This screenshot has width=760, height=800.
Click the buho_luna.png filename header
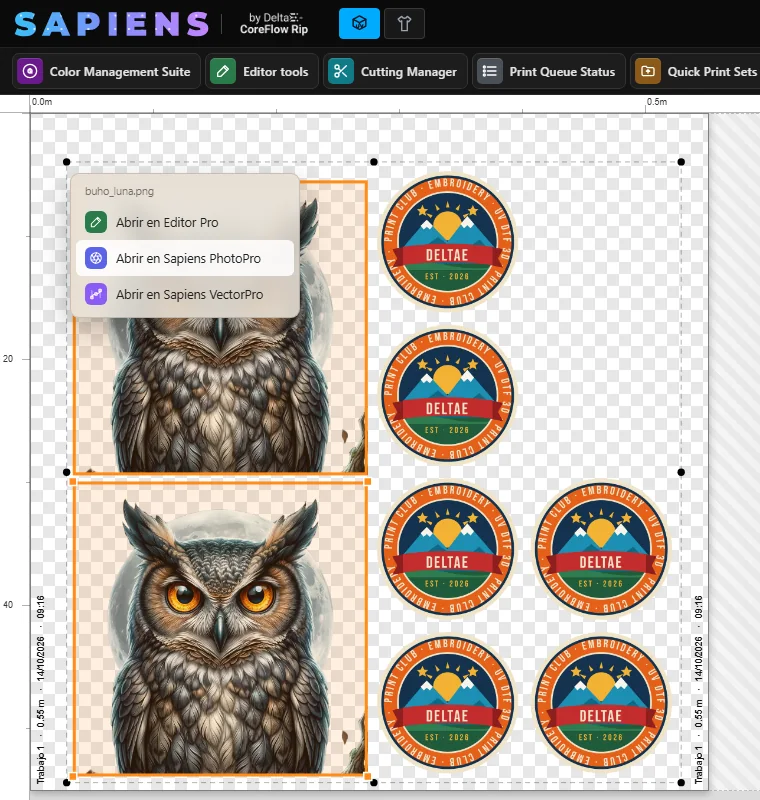[x=119, y=191]
